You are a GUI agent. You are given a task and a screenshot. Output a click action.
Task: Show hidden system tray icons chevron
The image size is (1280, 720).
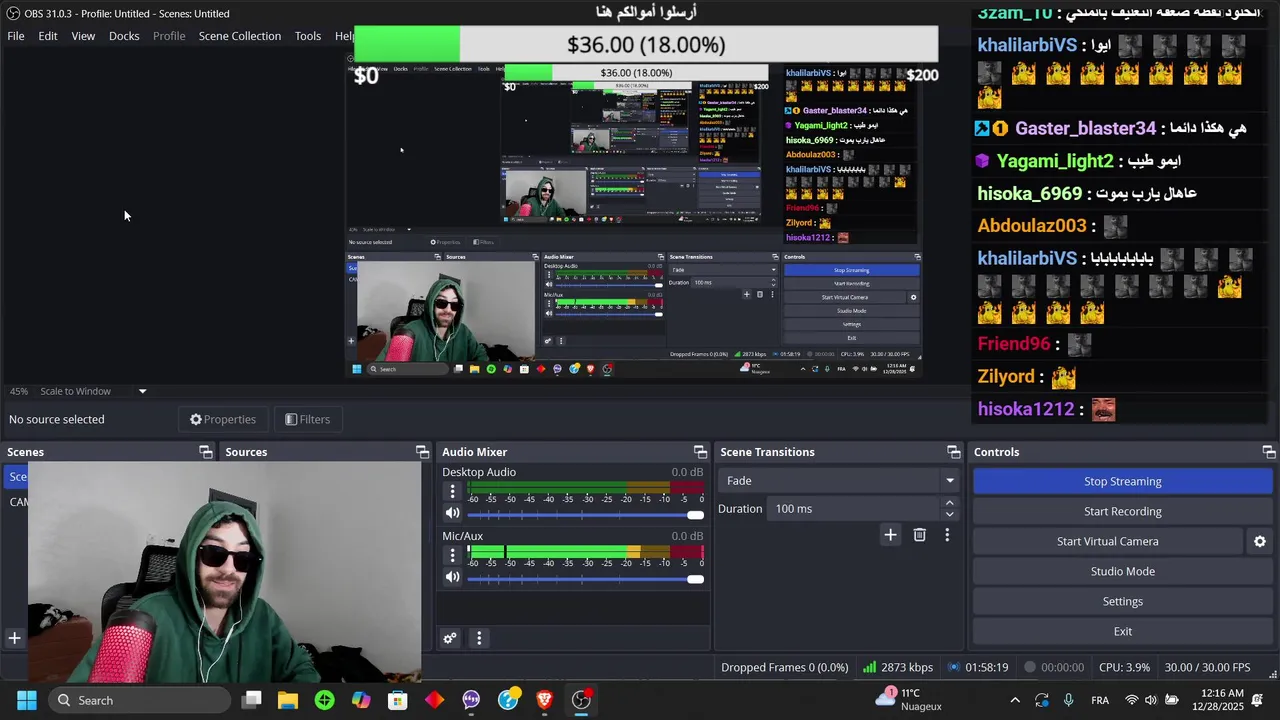click(x=1015, y=700)
